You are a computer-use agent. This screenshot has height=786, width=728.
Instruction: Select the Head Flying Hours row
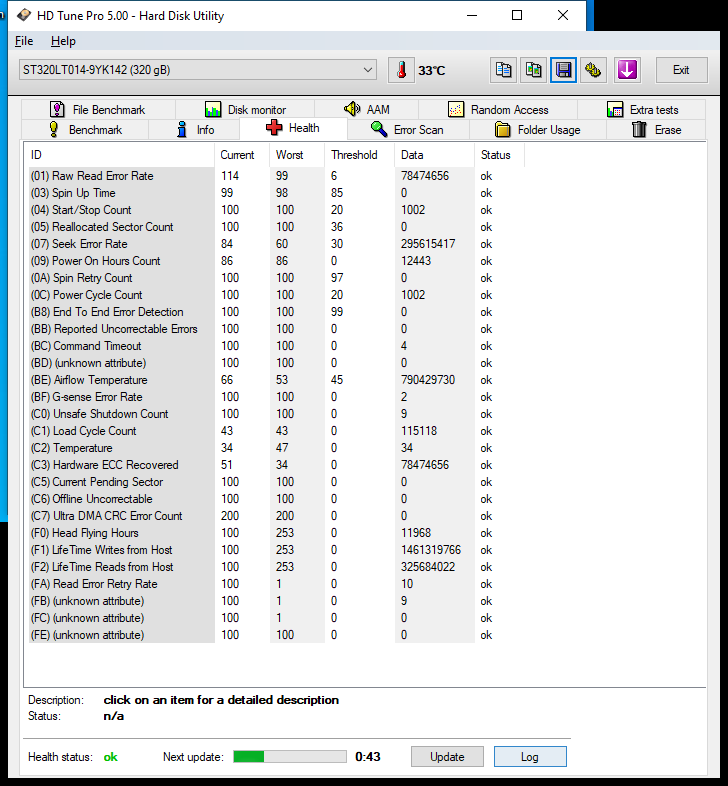277,533
